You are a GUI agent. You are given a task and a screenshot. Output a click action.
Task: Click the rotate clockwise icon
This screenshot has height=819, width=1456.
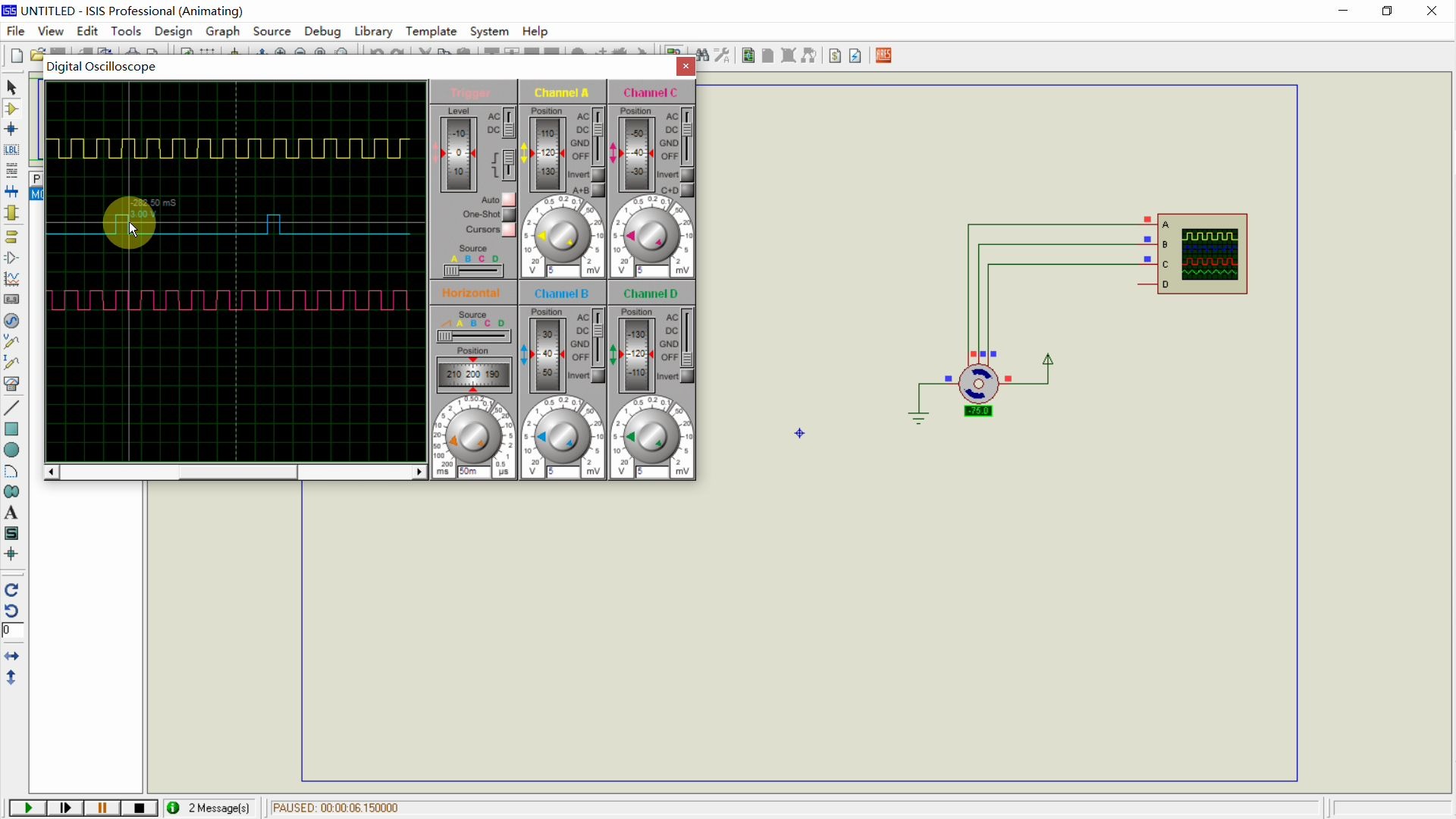[x=11, y=591]
